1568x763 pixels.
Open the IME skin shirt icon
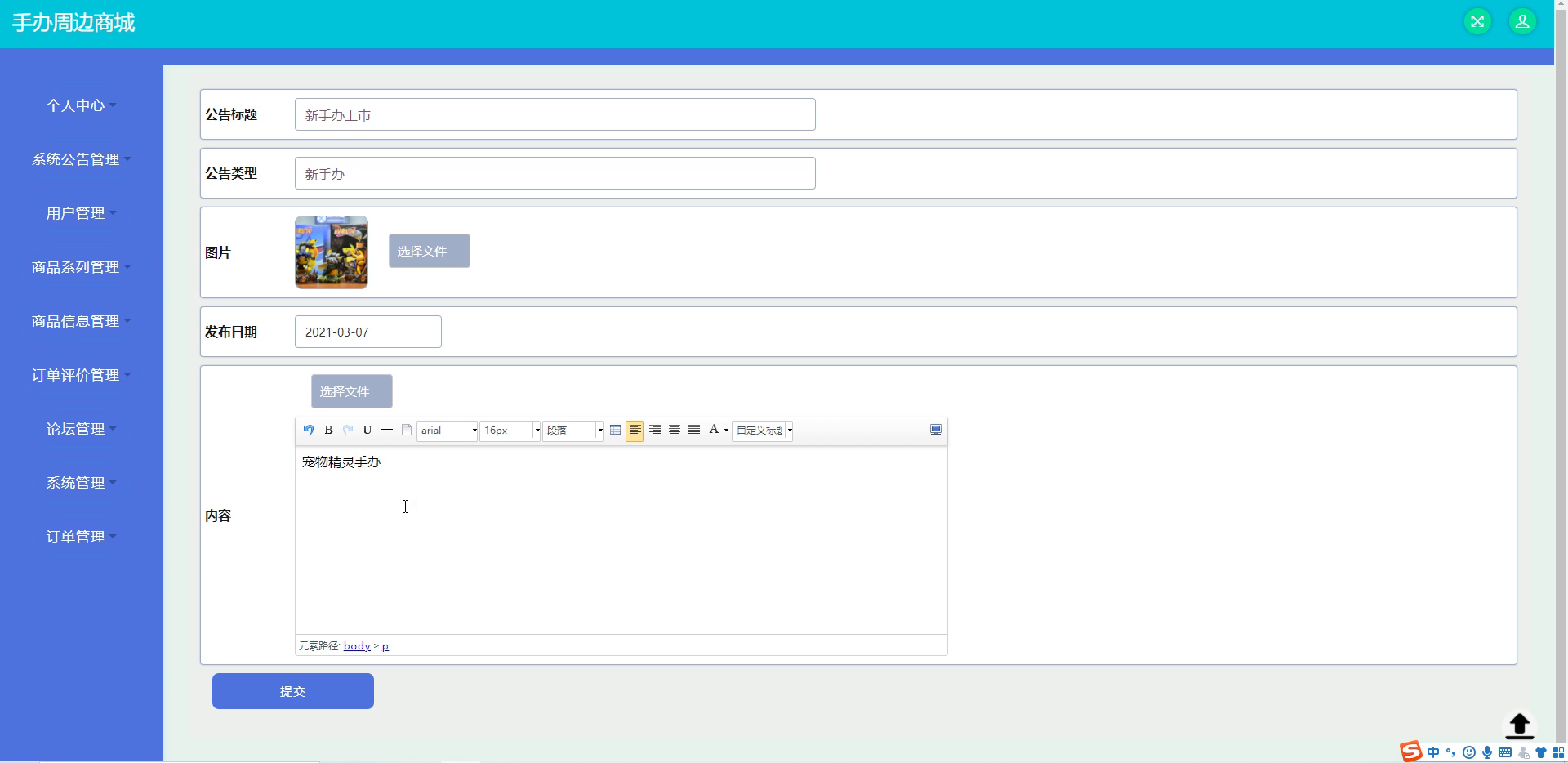1541,752
